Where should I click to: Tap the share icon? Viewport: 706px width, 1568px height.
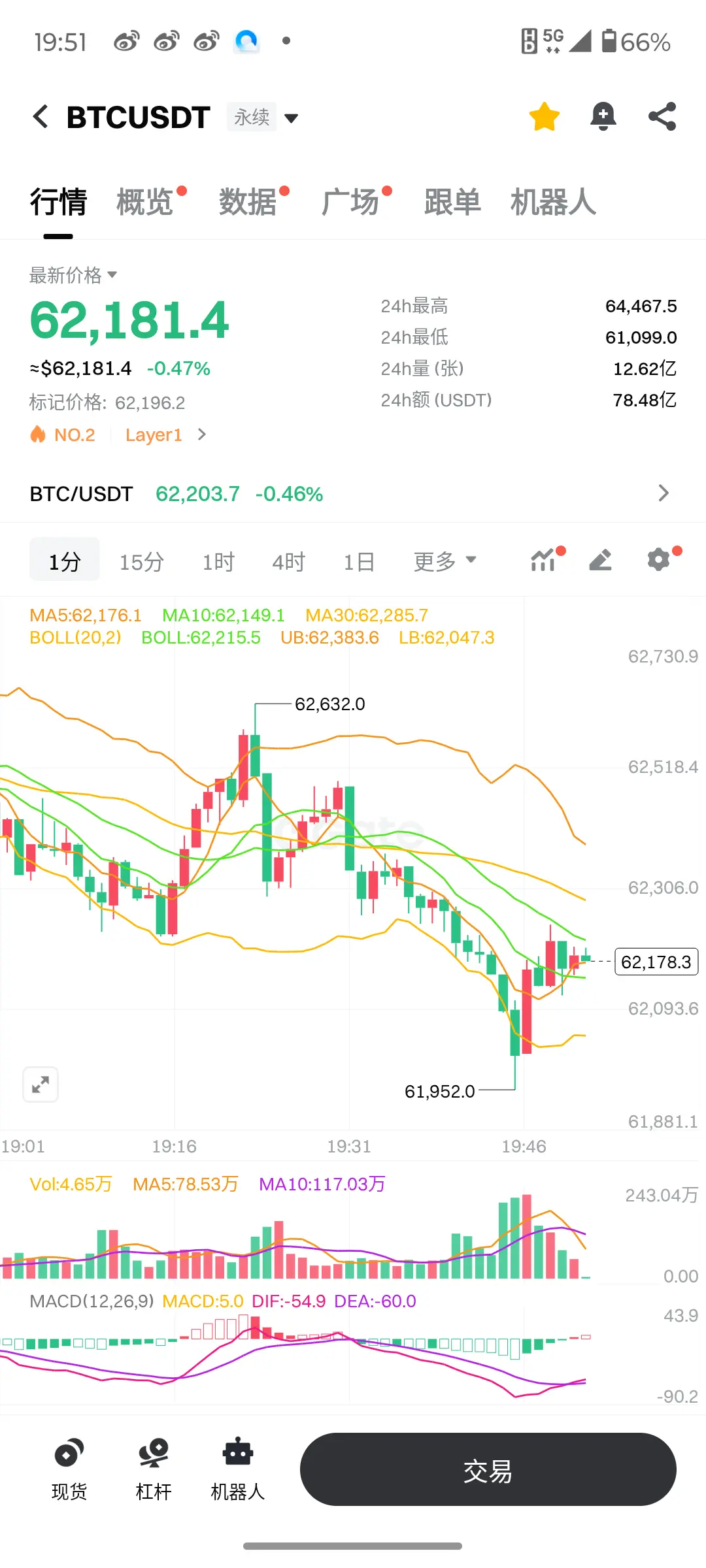coord(662,117)
